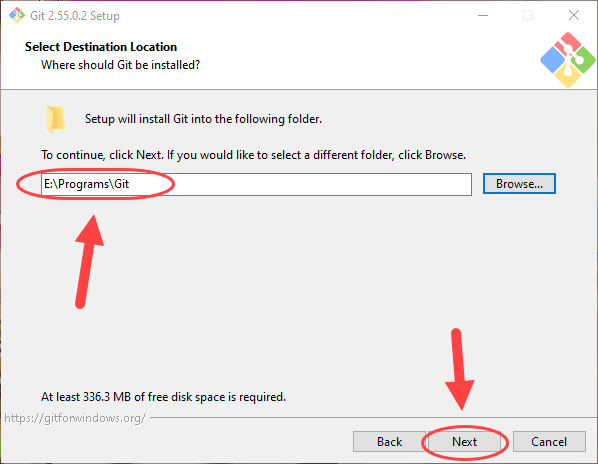Continue the installation with the Next button

coord(464,442)
